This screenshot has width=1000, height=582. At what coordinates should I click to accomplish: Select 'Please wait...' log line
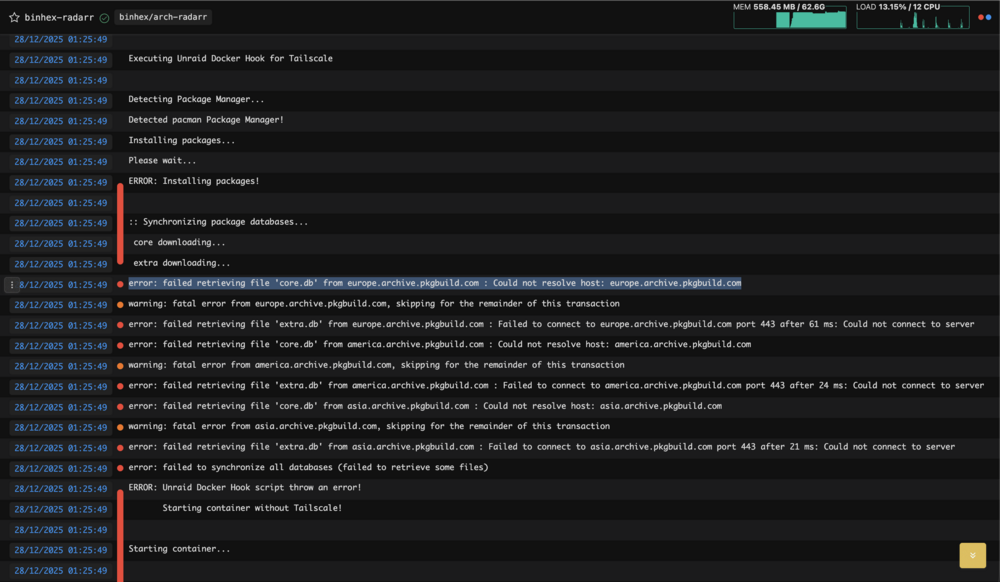tap(162, 161)
